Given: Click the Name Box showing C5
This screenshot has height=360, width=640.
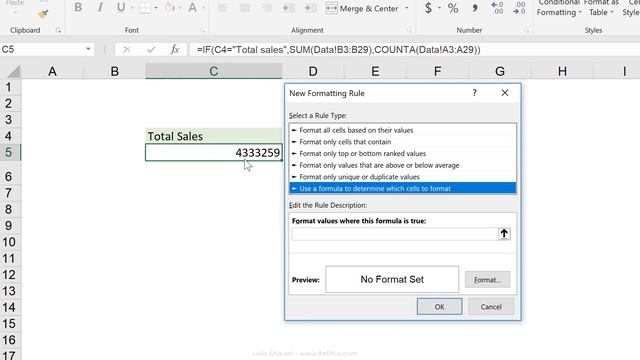Looking at the screenshot, I should pyautogui.click(x=41, y=49).
